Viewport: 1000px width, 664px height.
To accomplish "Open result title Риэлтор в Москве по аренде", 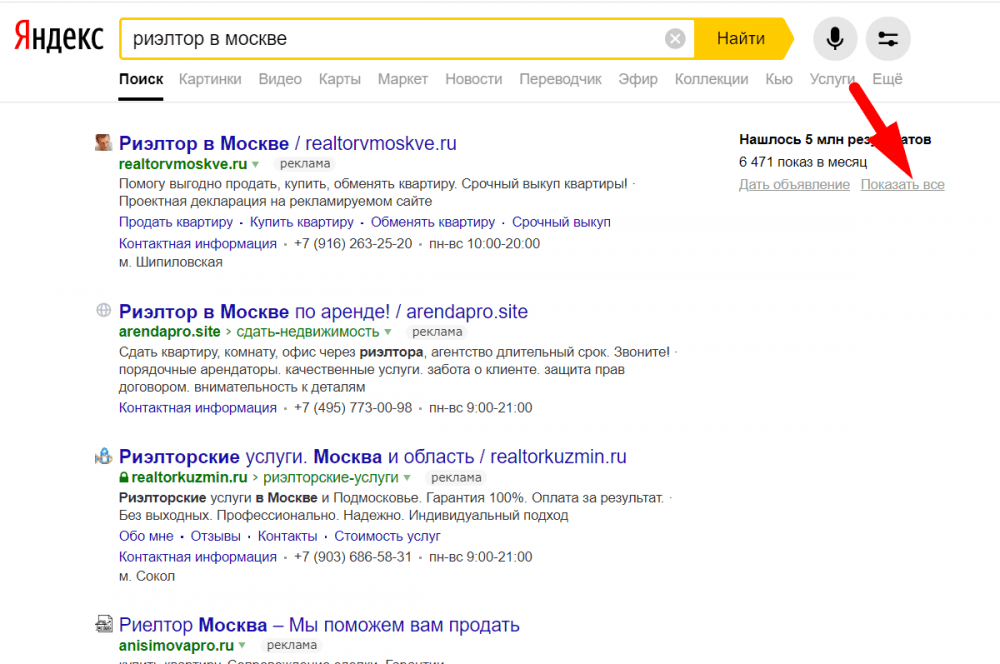I will [323, 312].
